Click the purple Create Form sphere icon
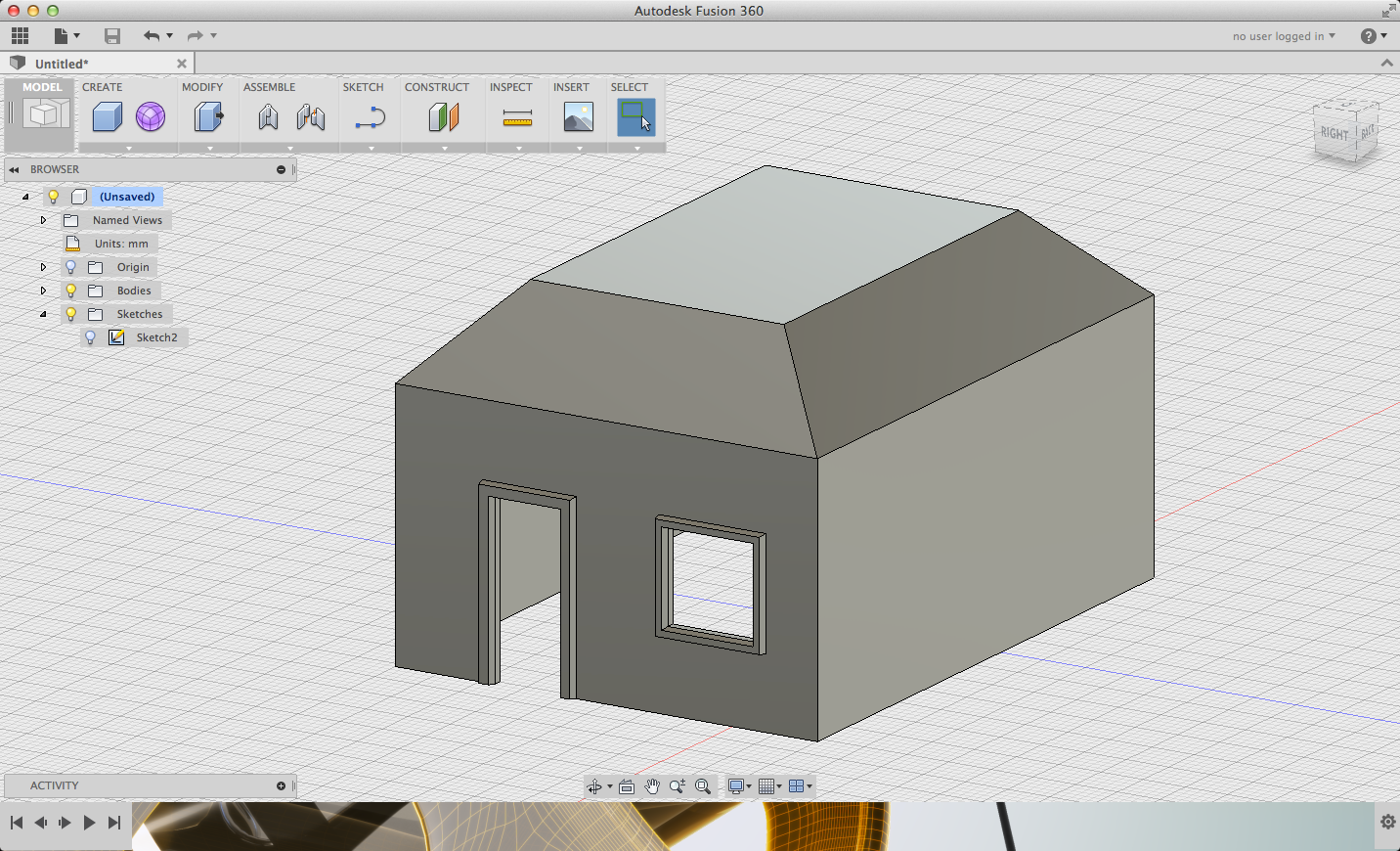Viewport: 1400px width, 851px height. coord(151,117)
